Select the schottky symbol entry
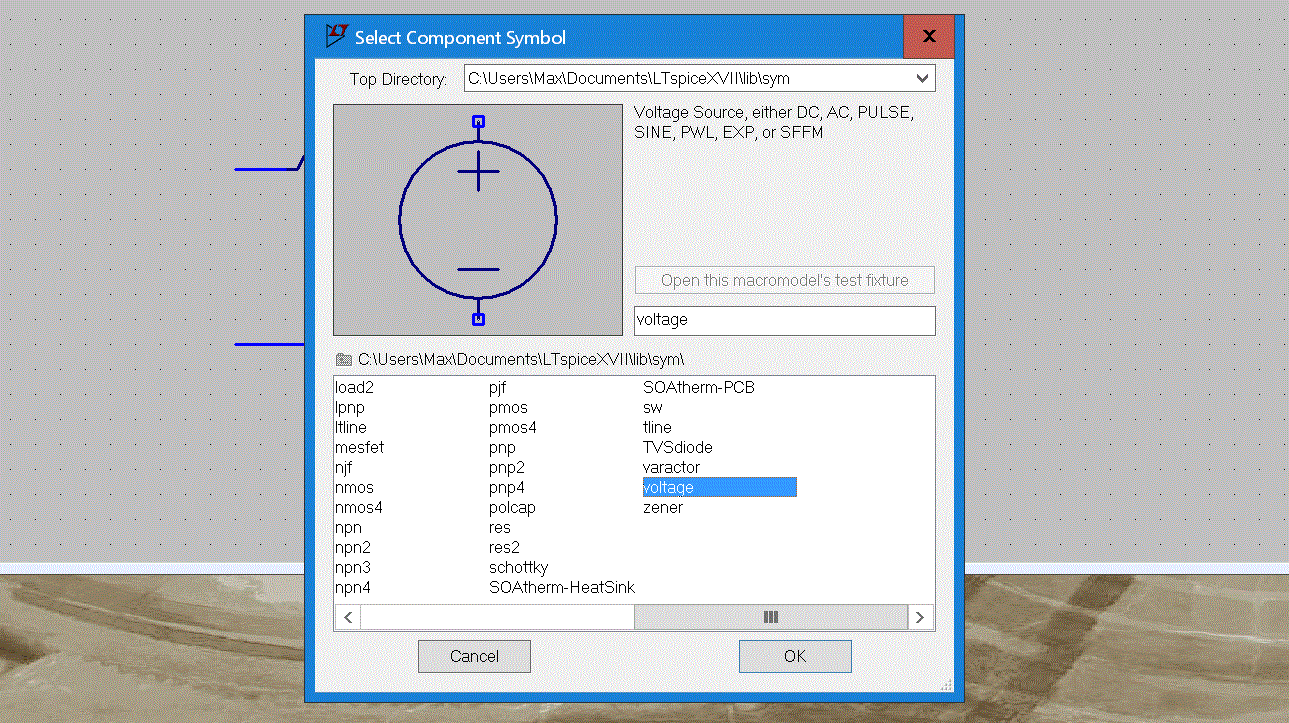Screen dimensions: 1289x723 [x=518, y=567]
